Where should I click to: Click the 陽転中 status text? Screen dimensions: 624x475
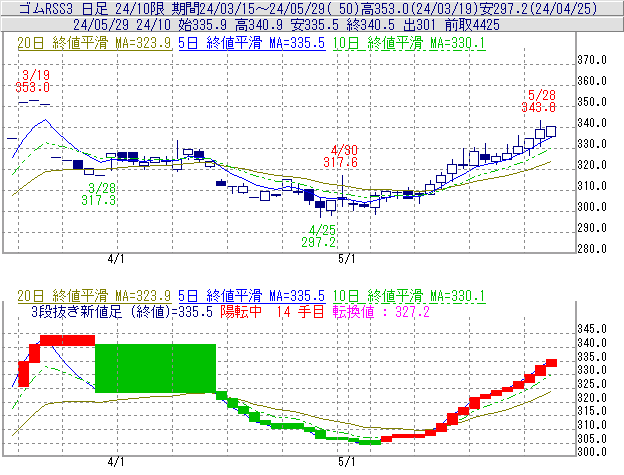click(x=241, y=311)
